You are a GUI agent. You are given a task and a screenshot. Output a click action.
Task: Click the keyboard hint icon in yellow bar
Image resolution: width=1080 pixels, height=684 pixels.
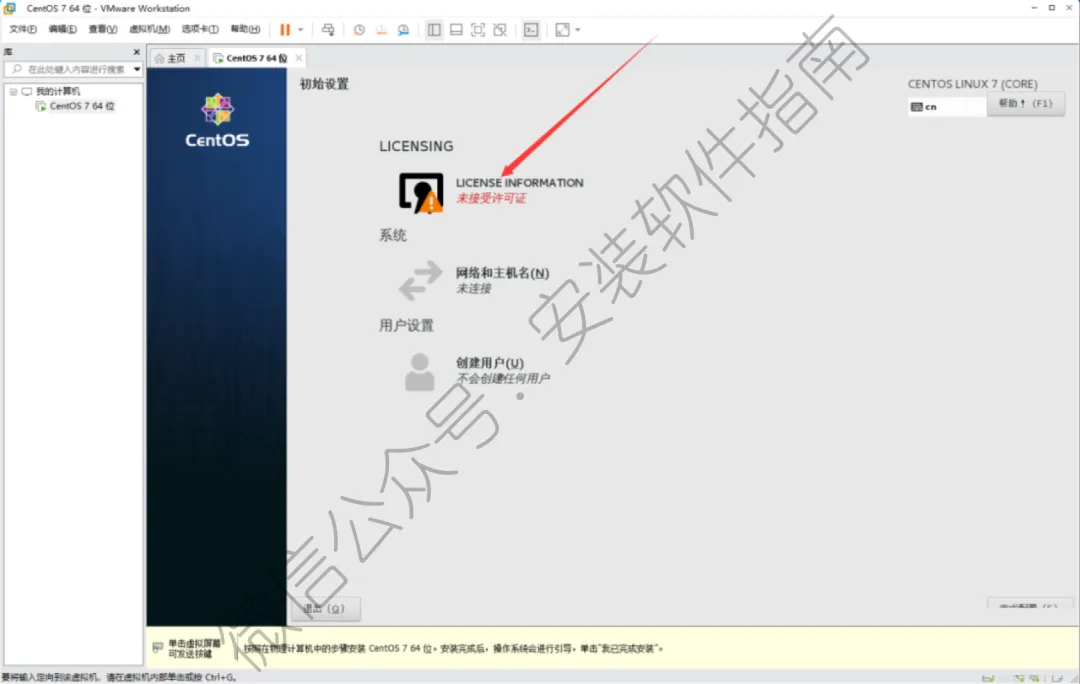pos(158,647)
